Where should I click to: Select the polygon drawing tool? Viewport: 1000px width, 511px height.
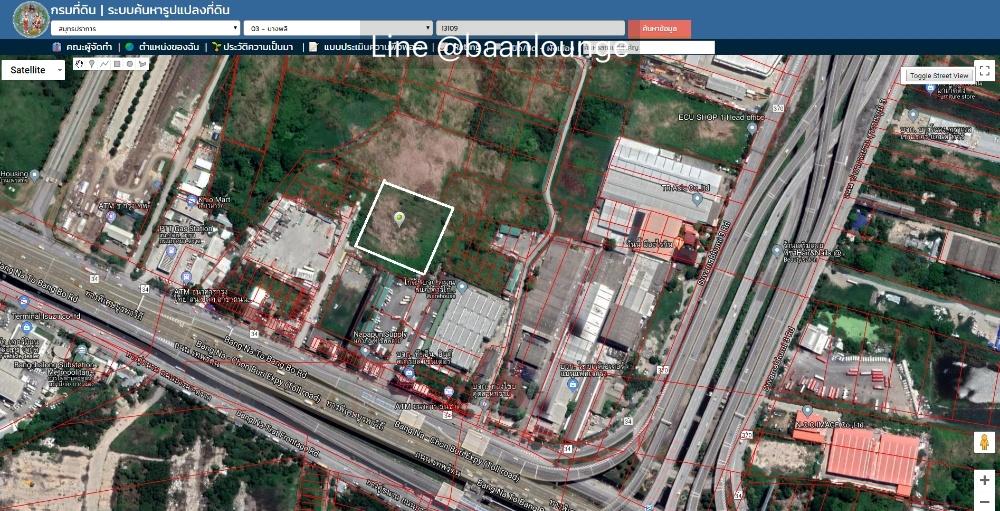pos(143,64)
